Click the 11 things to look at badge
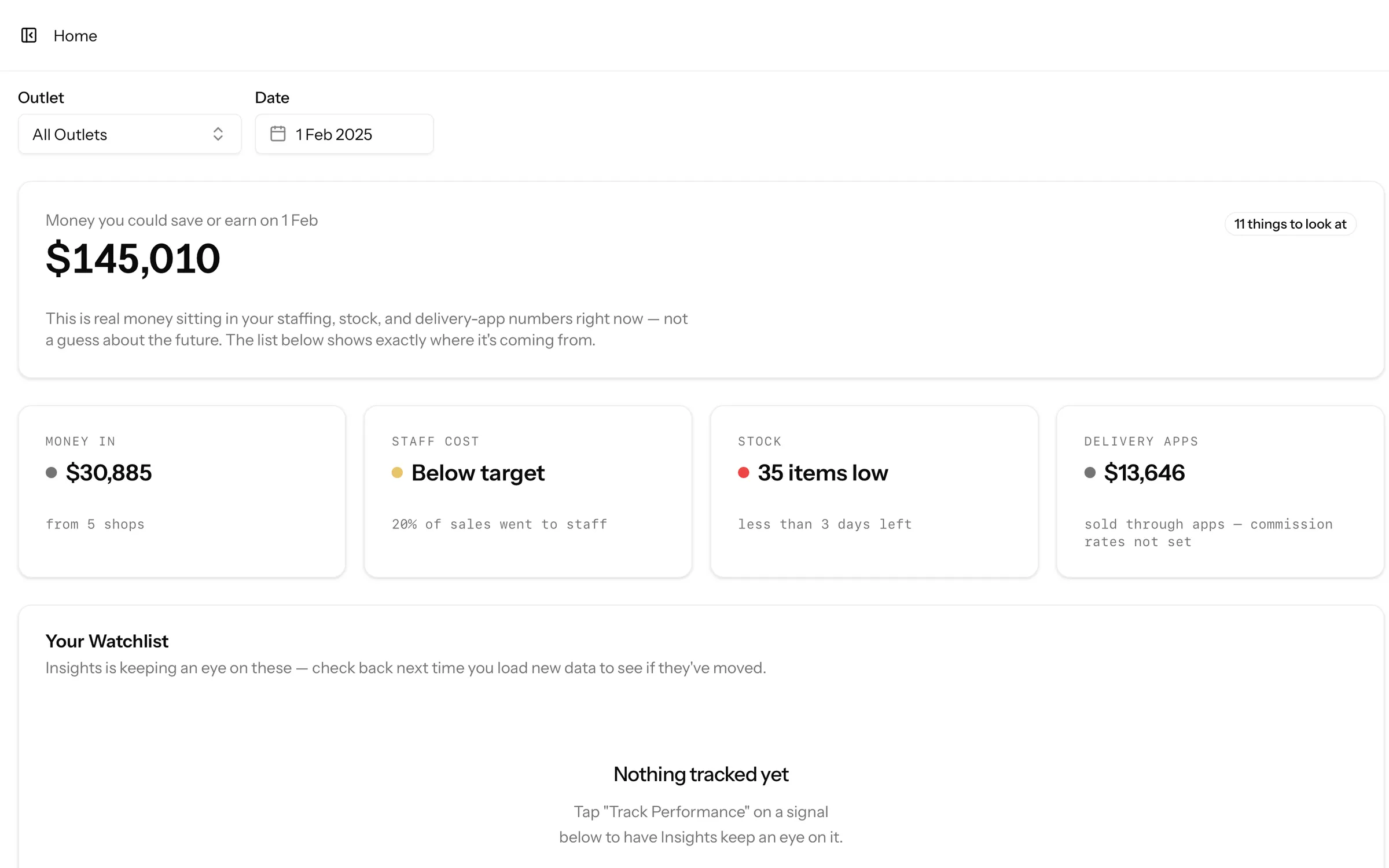 click(x=1290, y=224)
